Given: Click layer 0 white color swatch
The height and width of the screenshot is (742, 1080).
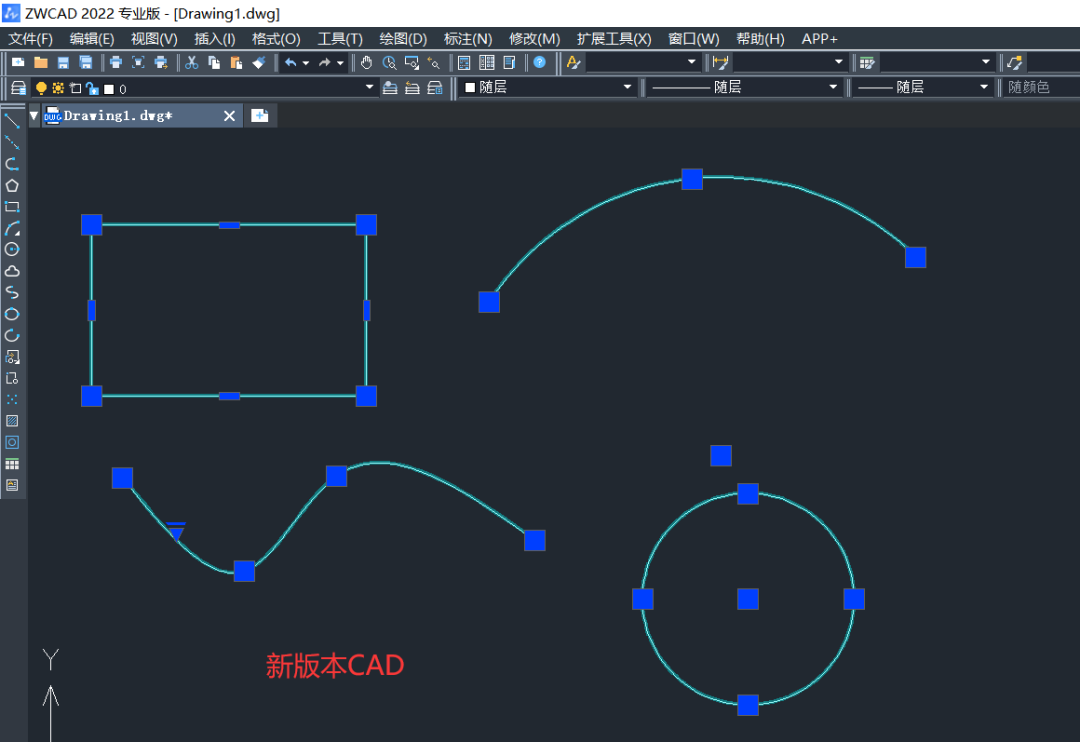Looking at the screenshot, I should (108, 89).
